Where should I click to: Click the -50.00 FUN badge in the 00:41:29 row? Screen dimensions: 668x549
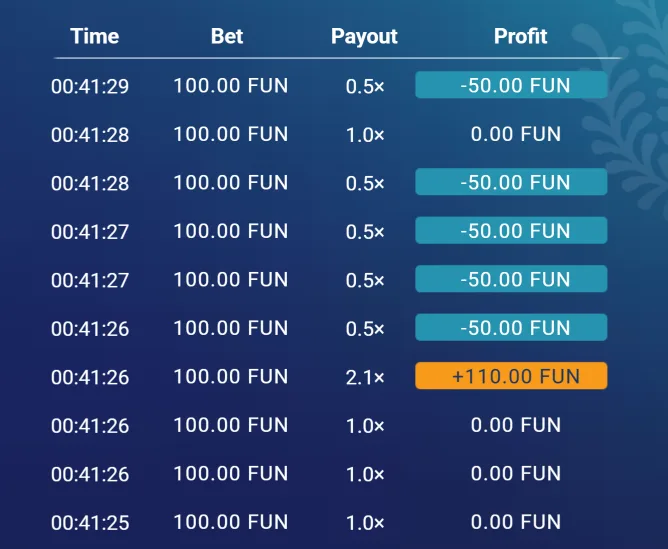tap(511, 85)
